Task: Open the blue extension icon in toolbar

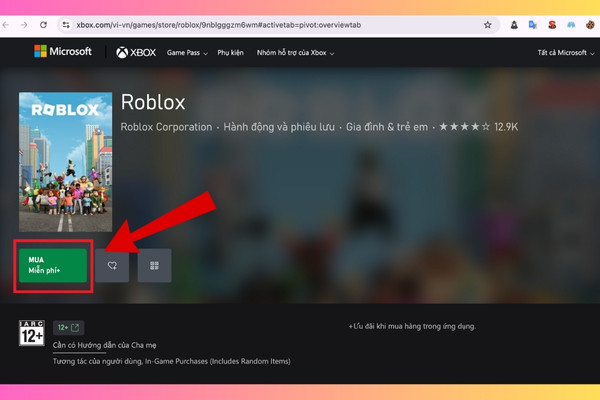Action: click(x=571, y=25)
